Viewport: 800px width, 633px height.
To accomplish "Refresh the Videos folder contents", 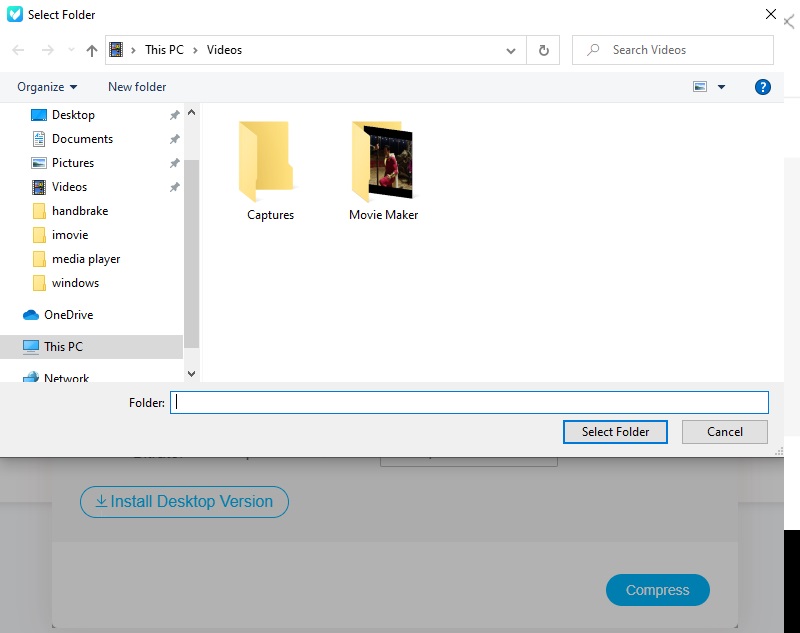I will 543,49.
